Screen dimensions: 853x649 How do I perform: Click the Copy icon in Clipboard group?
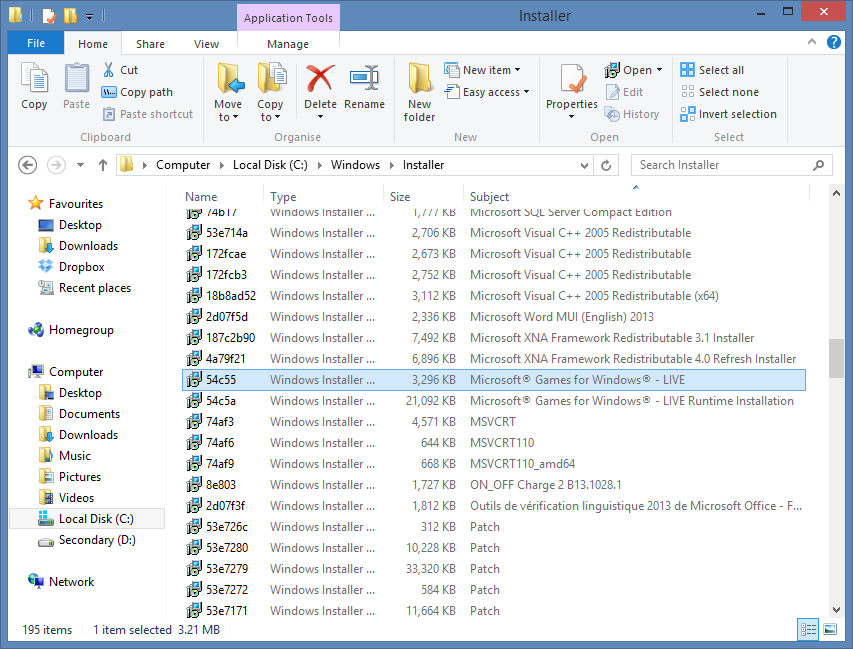click(x=34, y=86)
